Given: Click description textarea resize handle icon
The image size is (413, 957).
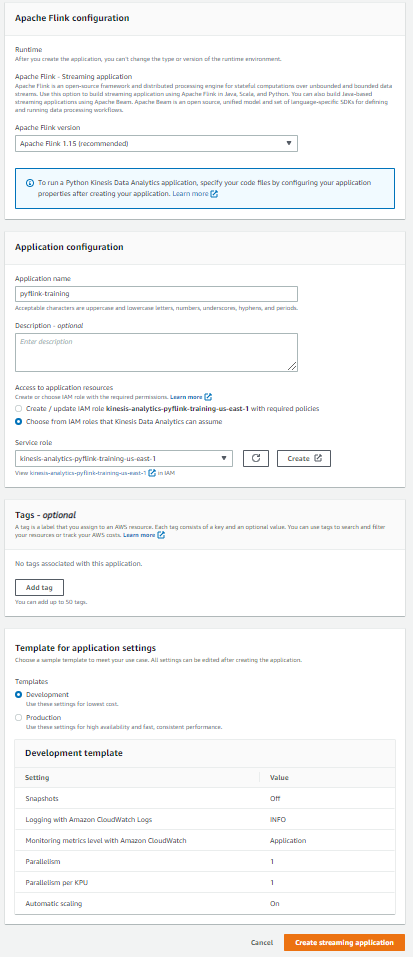Looking at the screenshot, I should pyautogui.click(x=292, y=366).
